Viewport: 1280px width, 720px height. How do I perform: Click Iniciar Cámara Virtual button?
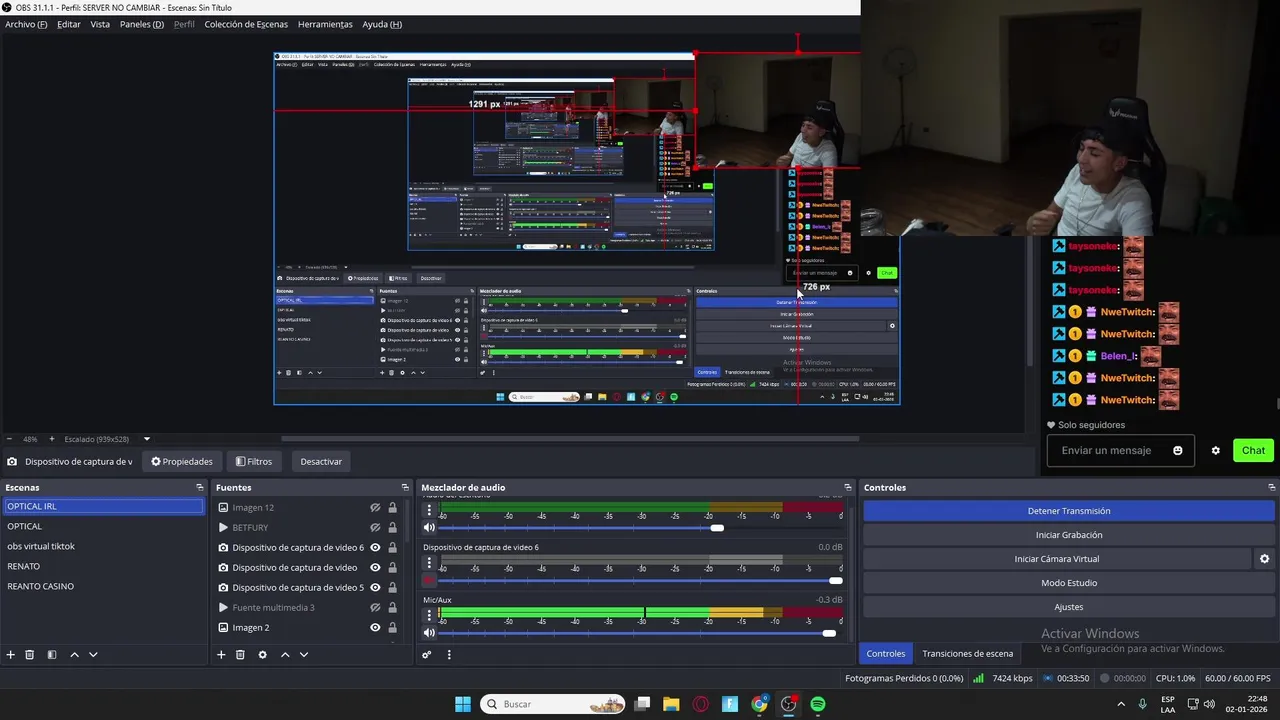(x=1057, y=559)
